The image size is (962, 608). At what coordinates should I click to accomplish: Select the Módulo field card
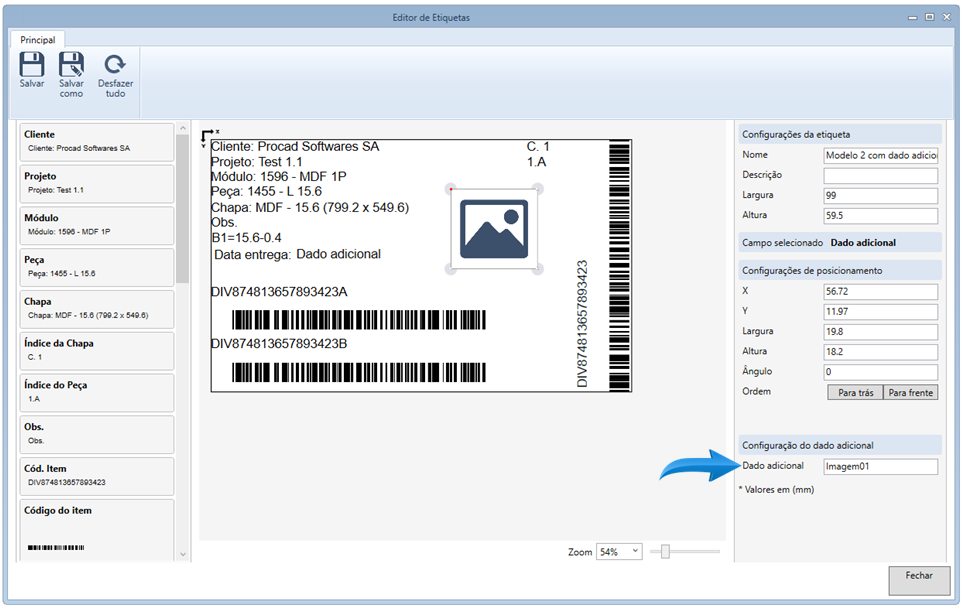pyautogui.click(x=97, y=226)
